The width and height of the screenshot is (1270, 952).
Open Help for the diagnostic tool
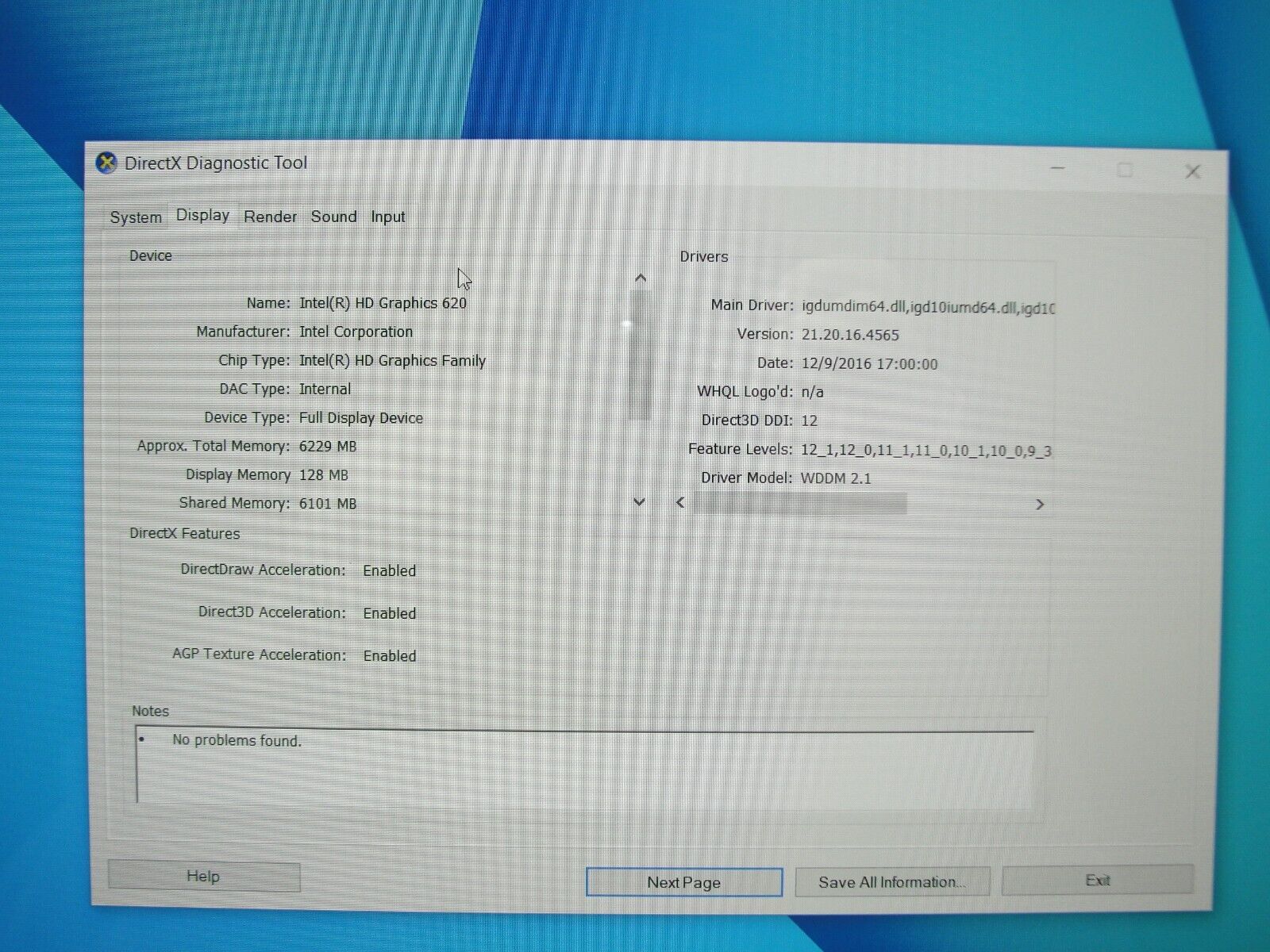click(x=203, y=876)
